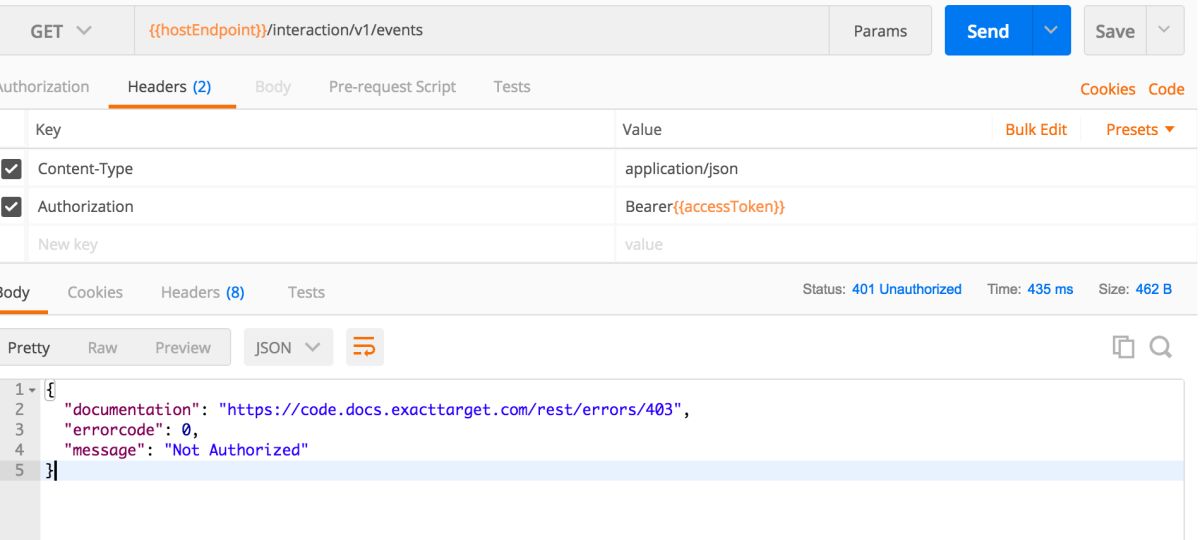Uncheck the Content-Type header checkbox
The width and height of the screenshot is (1200, 540).
pos(14,169)
